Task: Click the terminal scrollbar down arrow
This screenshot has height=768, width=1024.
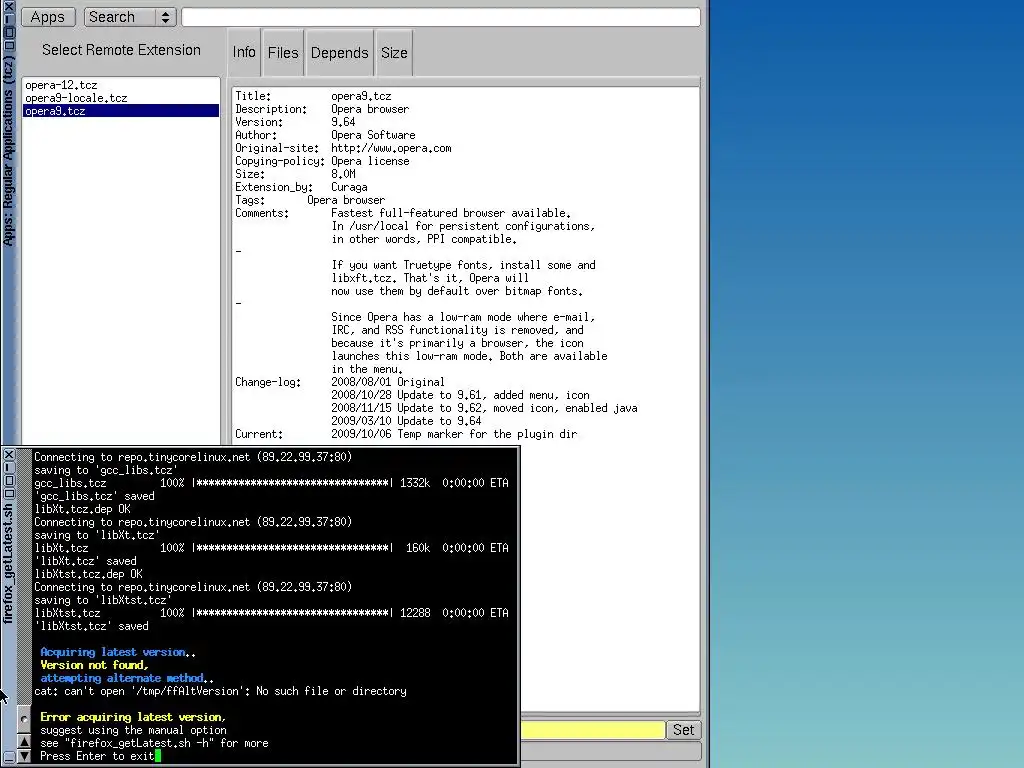Action: coord(24,756)
